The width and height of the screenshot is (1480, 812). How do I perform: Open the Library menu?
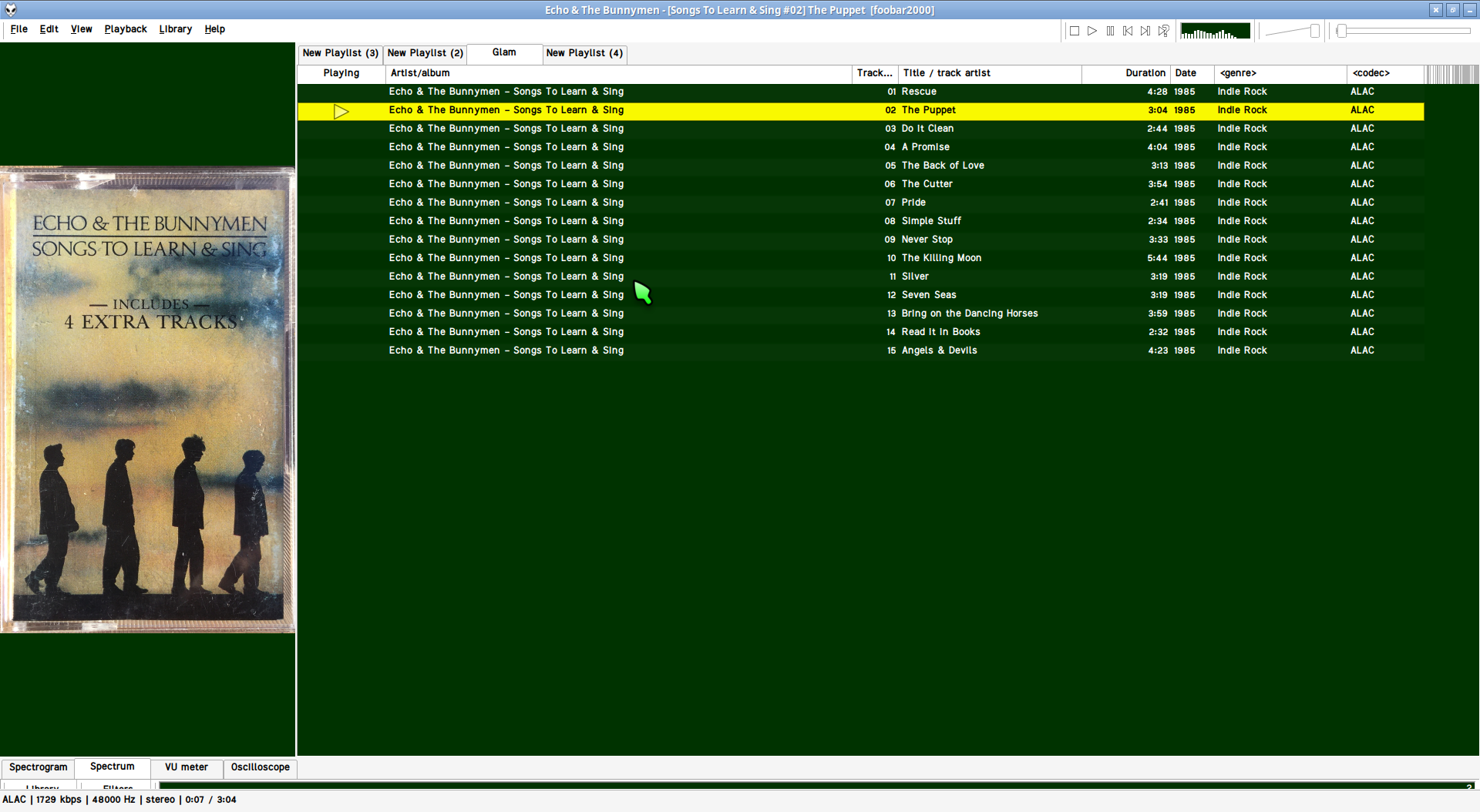176,29
